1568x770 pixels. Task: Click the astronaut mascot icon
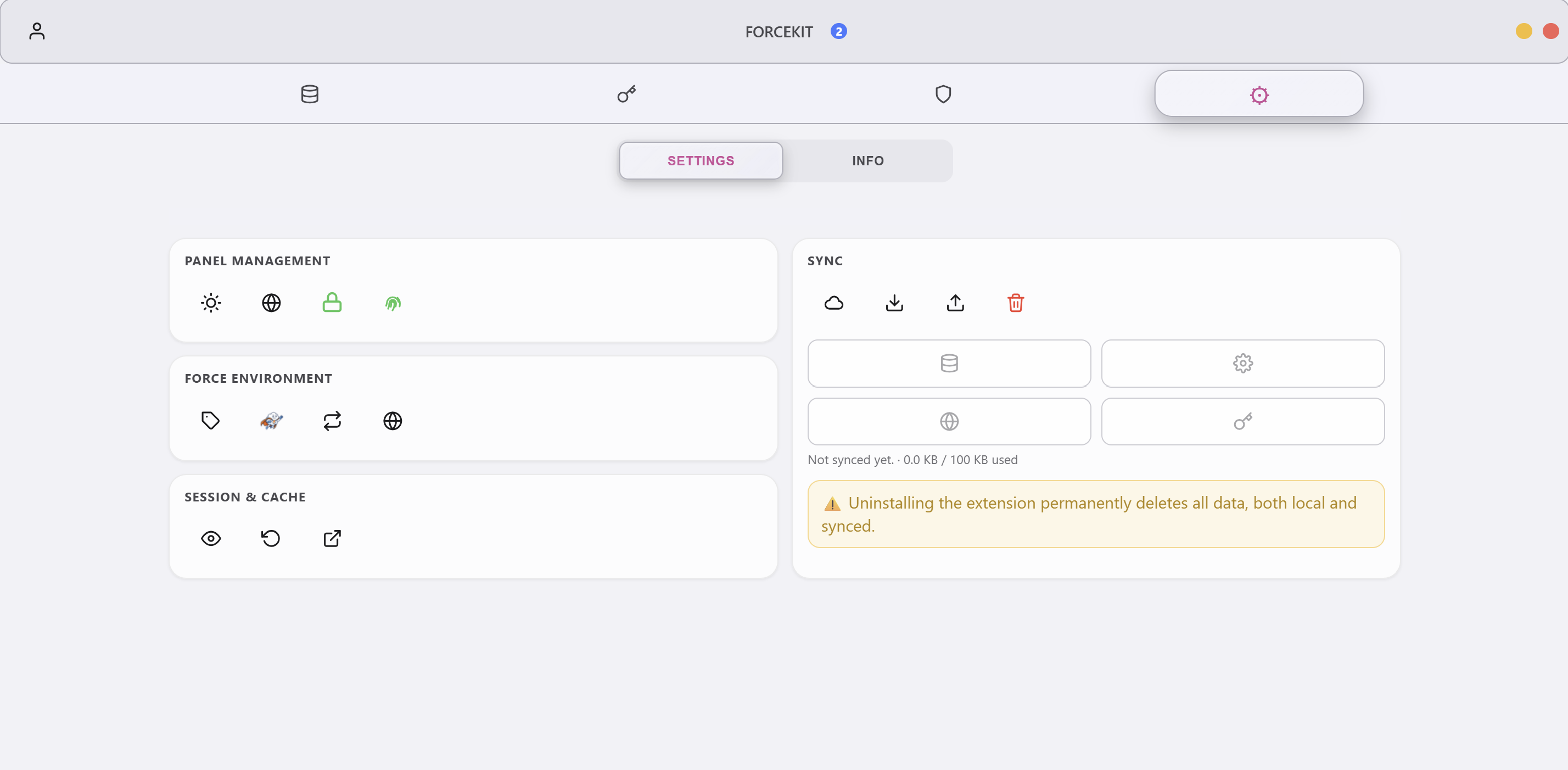point(271,421)
